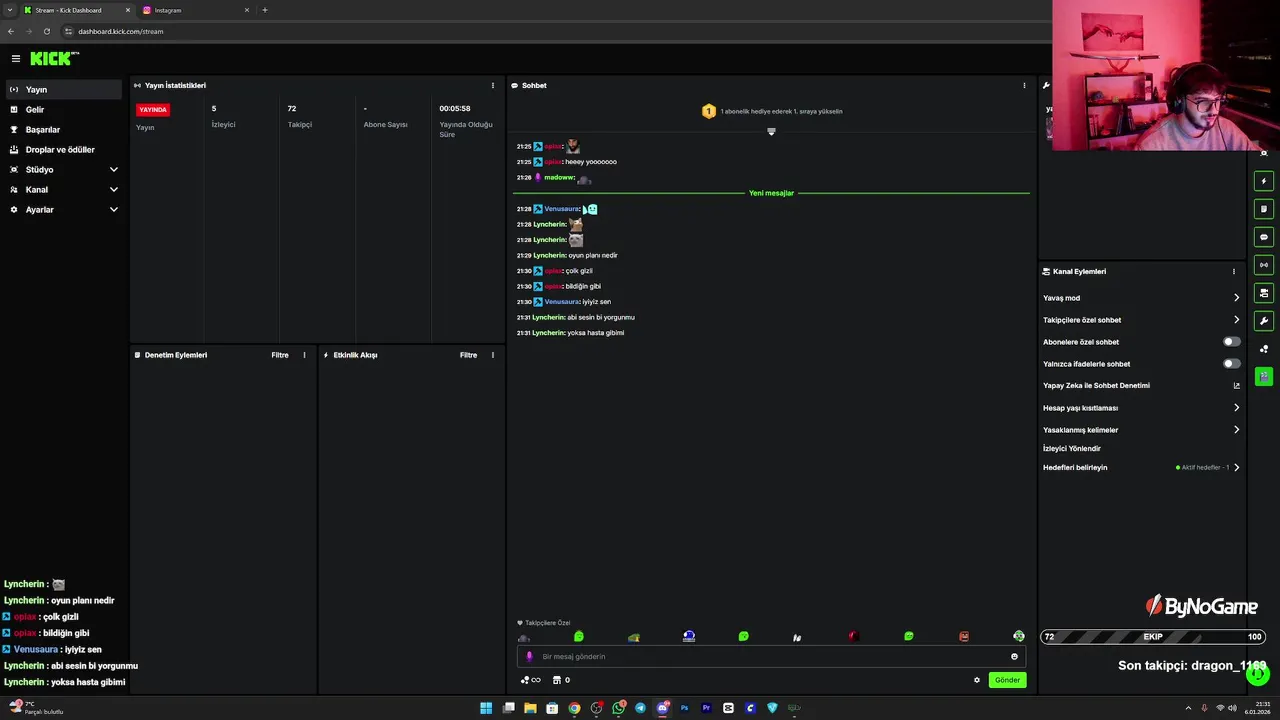Click the chat bubble icon in the right rail

point(1264,237)
